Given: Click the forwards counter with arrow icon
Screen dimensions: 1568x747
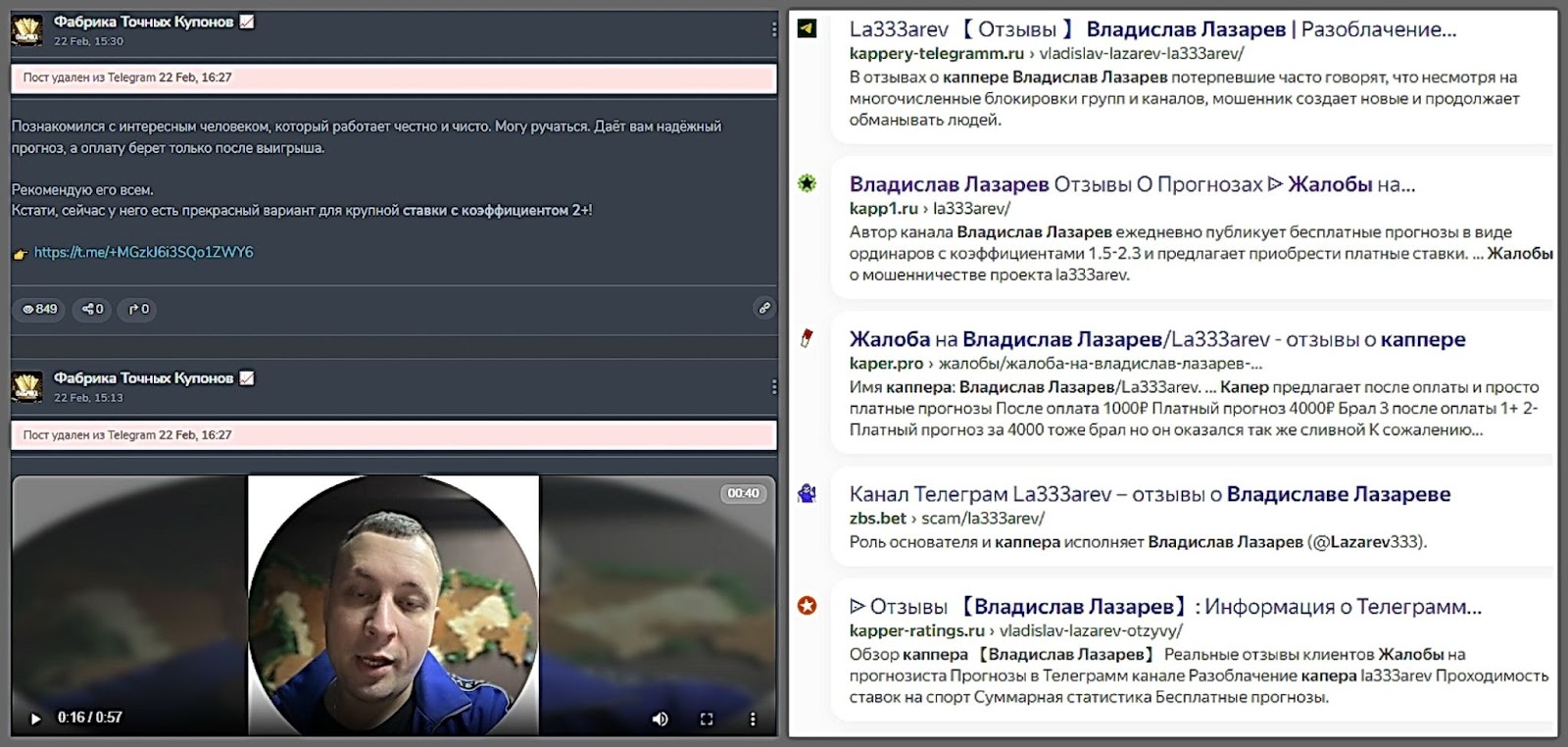Looking at the screenshot, I should (139, 309).
